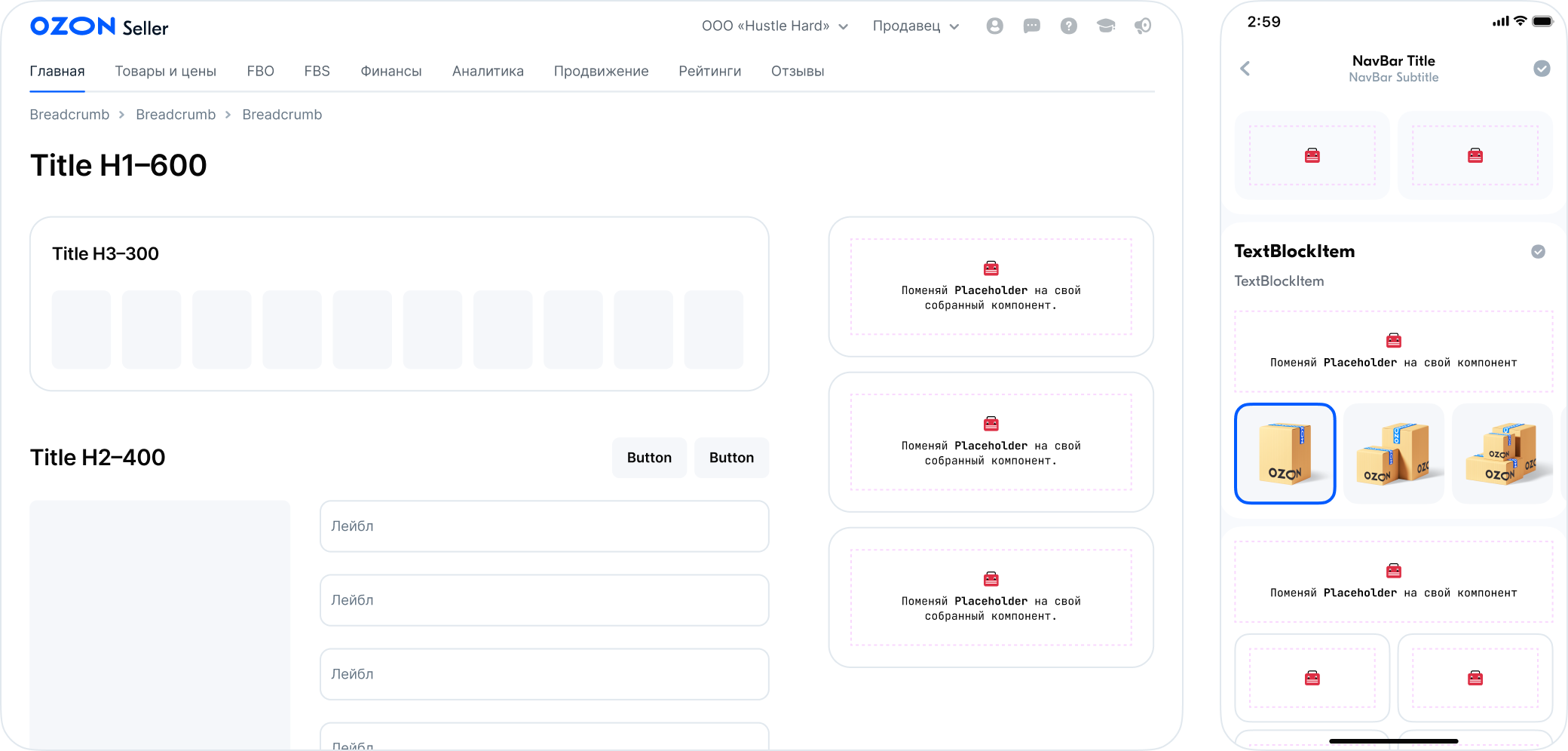This screenshot has width=1568, height=751.
Task: Tap the mobile placeholder under the box thumbnails
Action: pyautogui.click(x=1394, y=581)
